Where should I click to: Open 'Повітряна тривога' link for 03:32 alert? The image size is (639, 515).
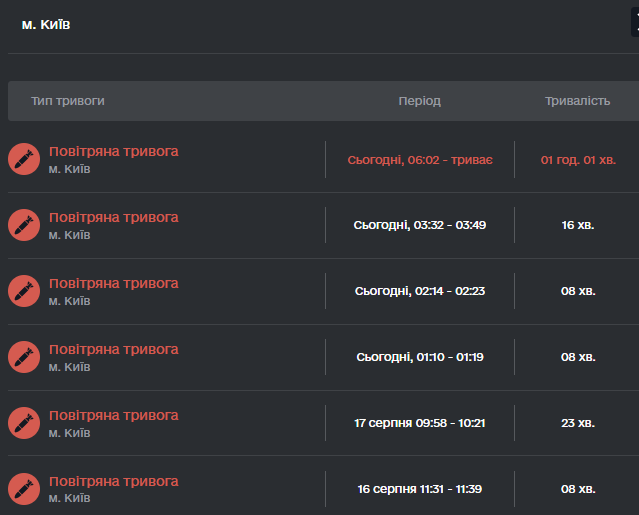114,218
